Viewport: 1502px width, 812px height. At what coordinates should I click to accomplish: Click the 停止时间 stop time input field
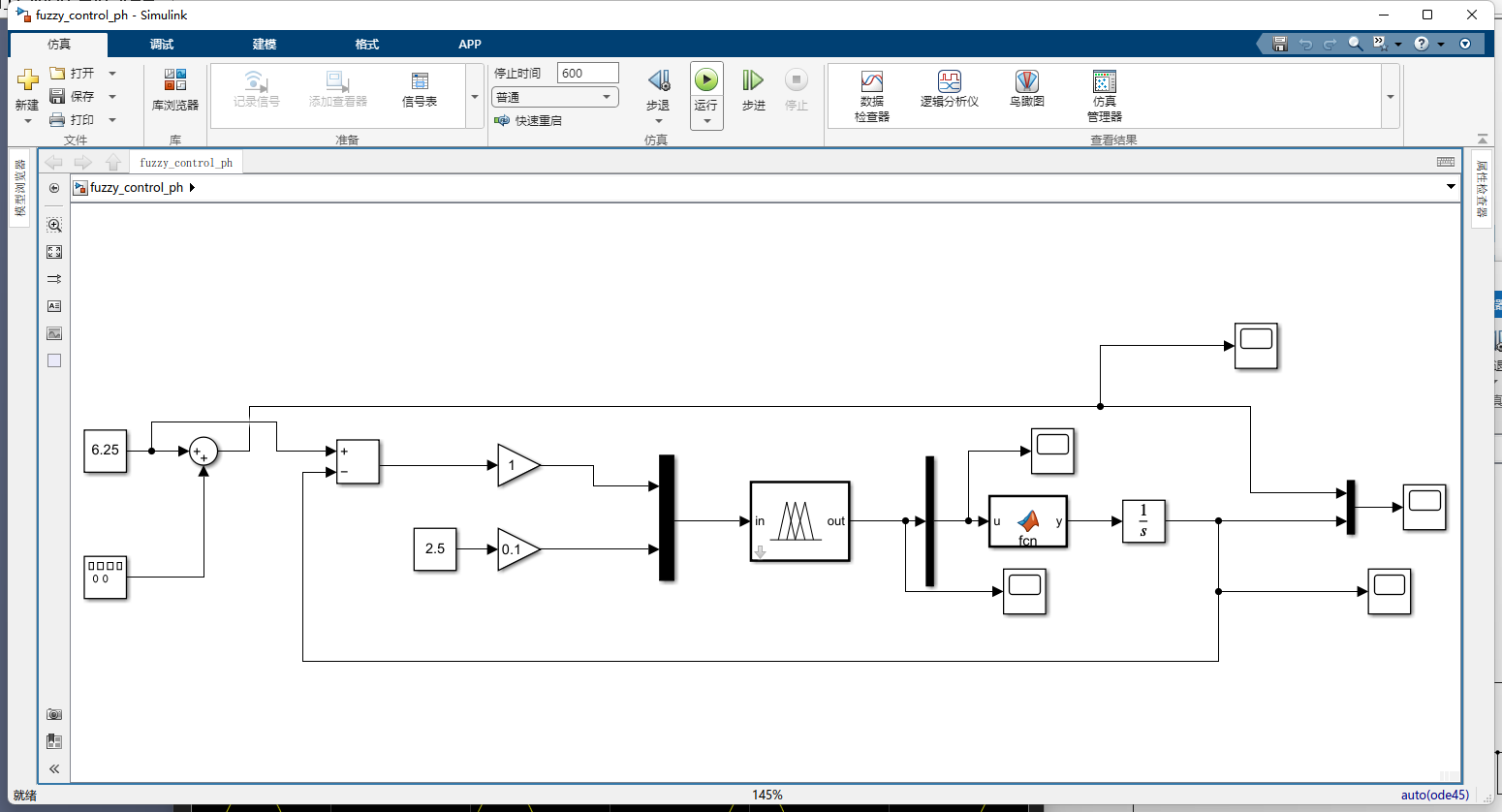[587, 73]
